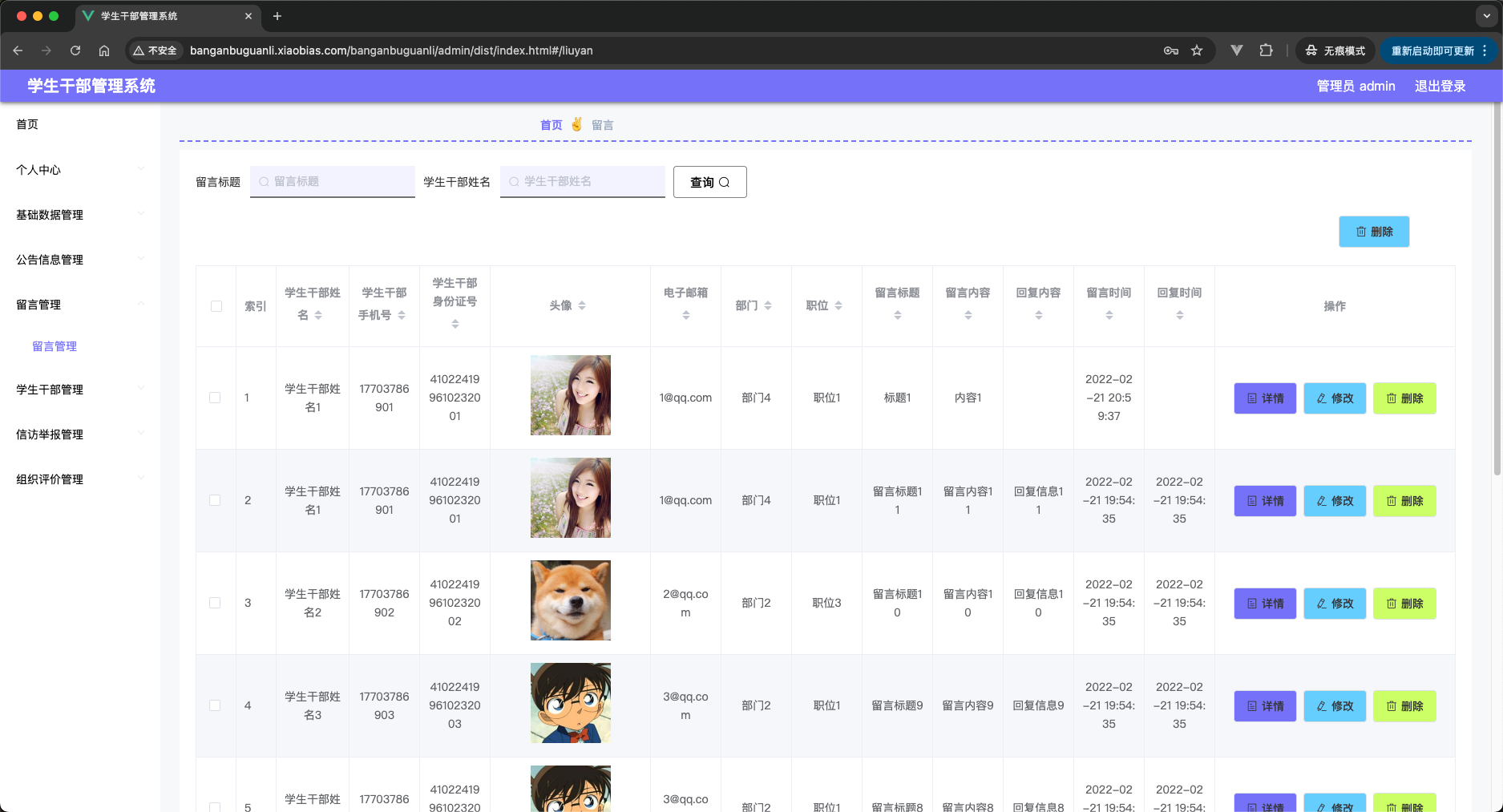Sort table by 职位 column arrows

click(x=838, y=305)
